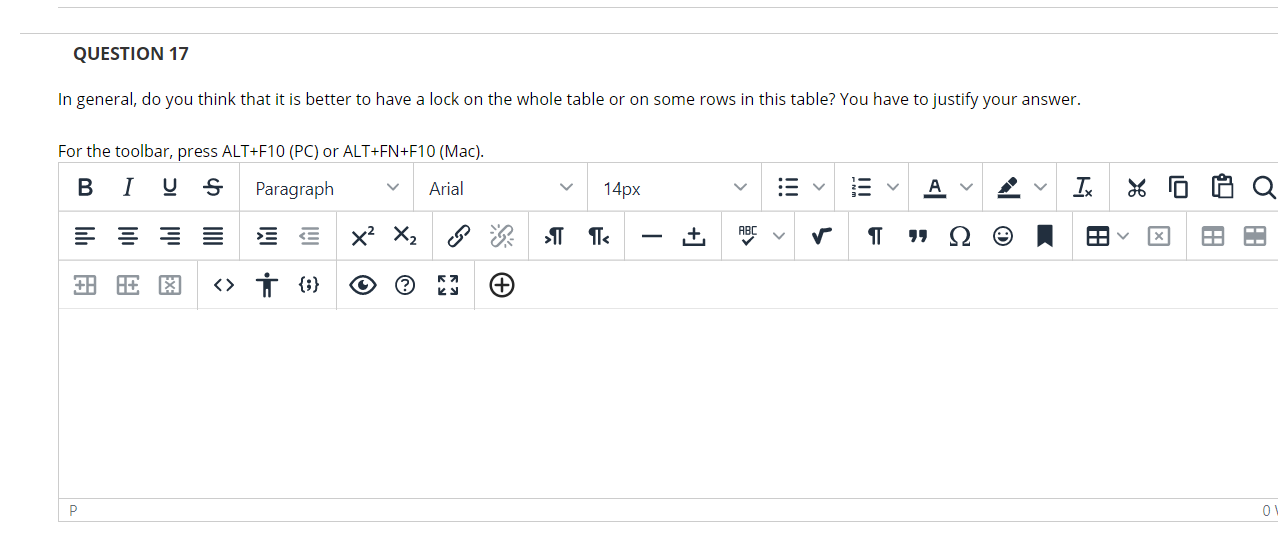1278x555 pixels.
Task: Expand editor to fullscreen
Action: click(x=446, y=285)
